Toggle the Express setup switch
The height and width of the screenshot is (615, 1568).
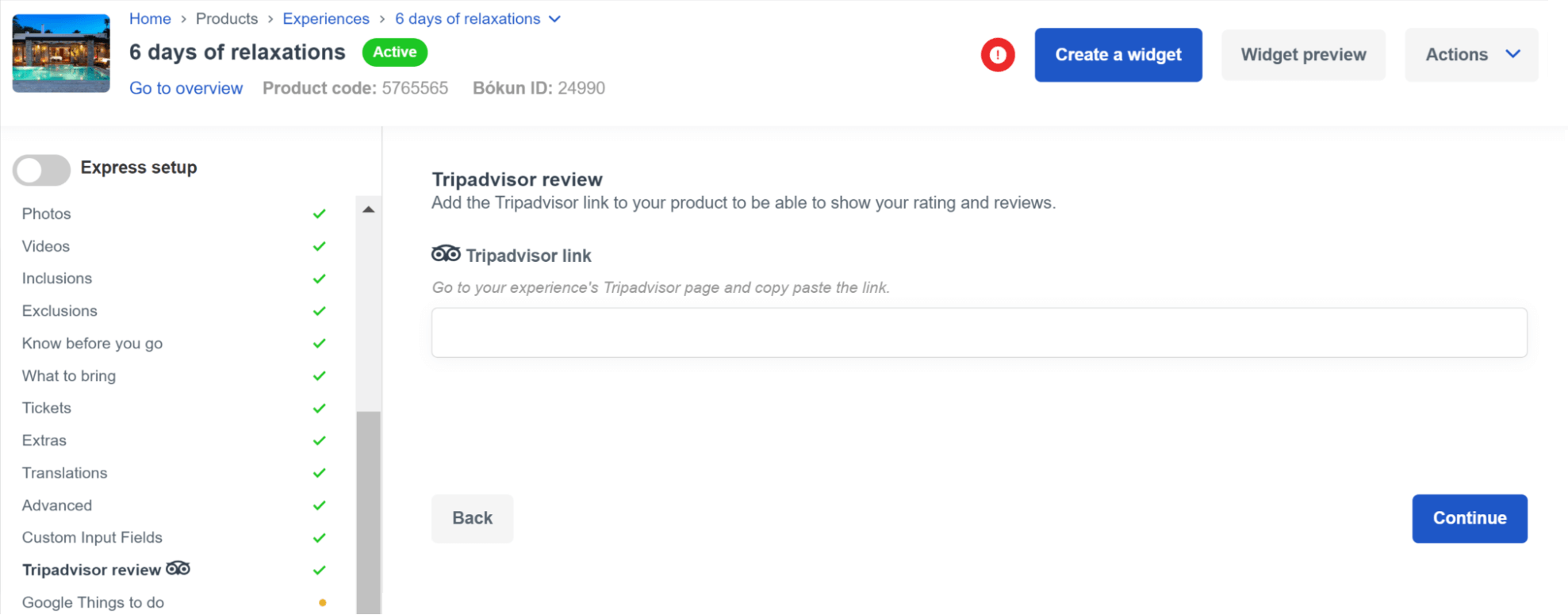click(42, 169)
